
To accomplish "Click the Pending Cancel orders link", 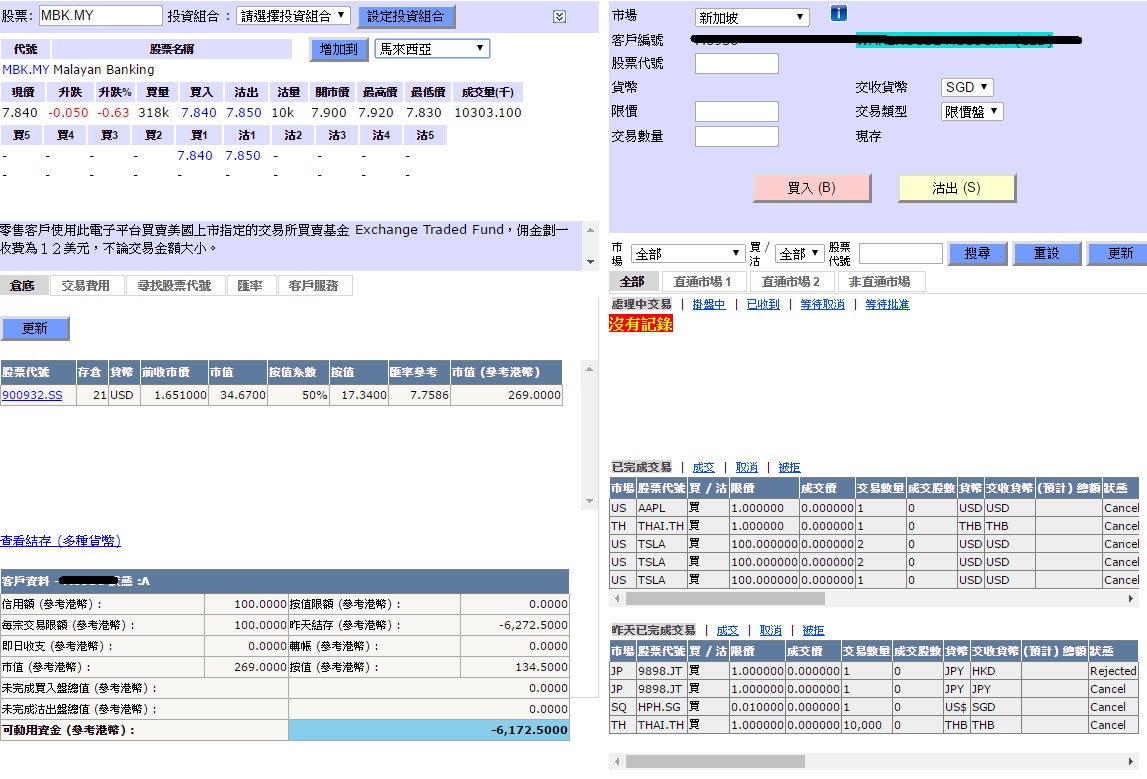I will (x=820, y=305).
